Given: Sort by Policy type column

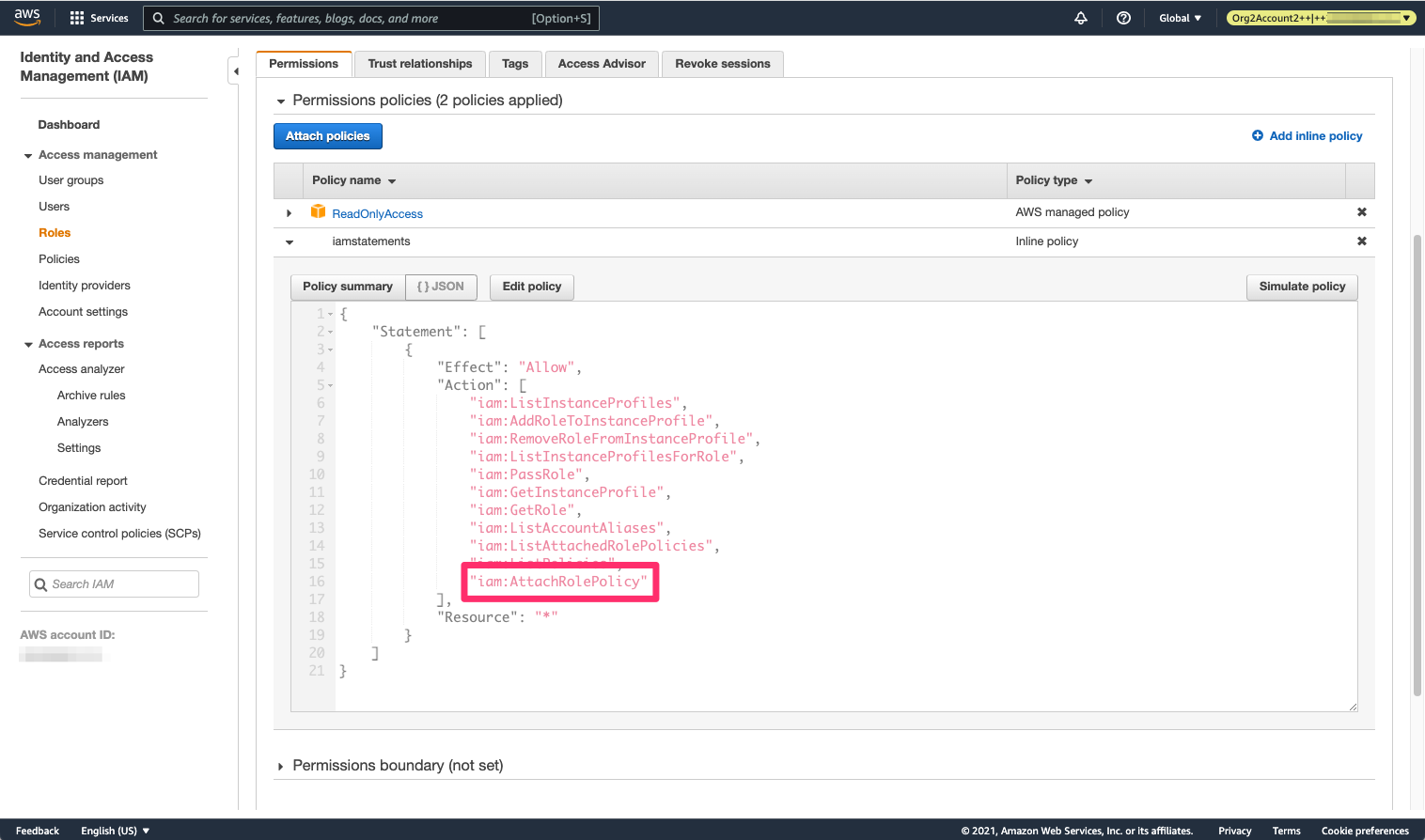Looking at the screenshot, I should tap(1054, 180).
